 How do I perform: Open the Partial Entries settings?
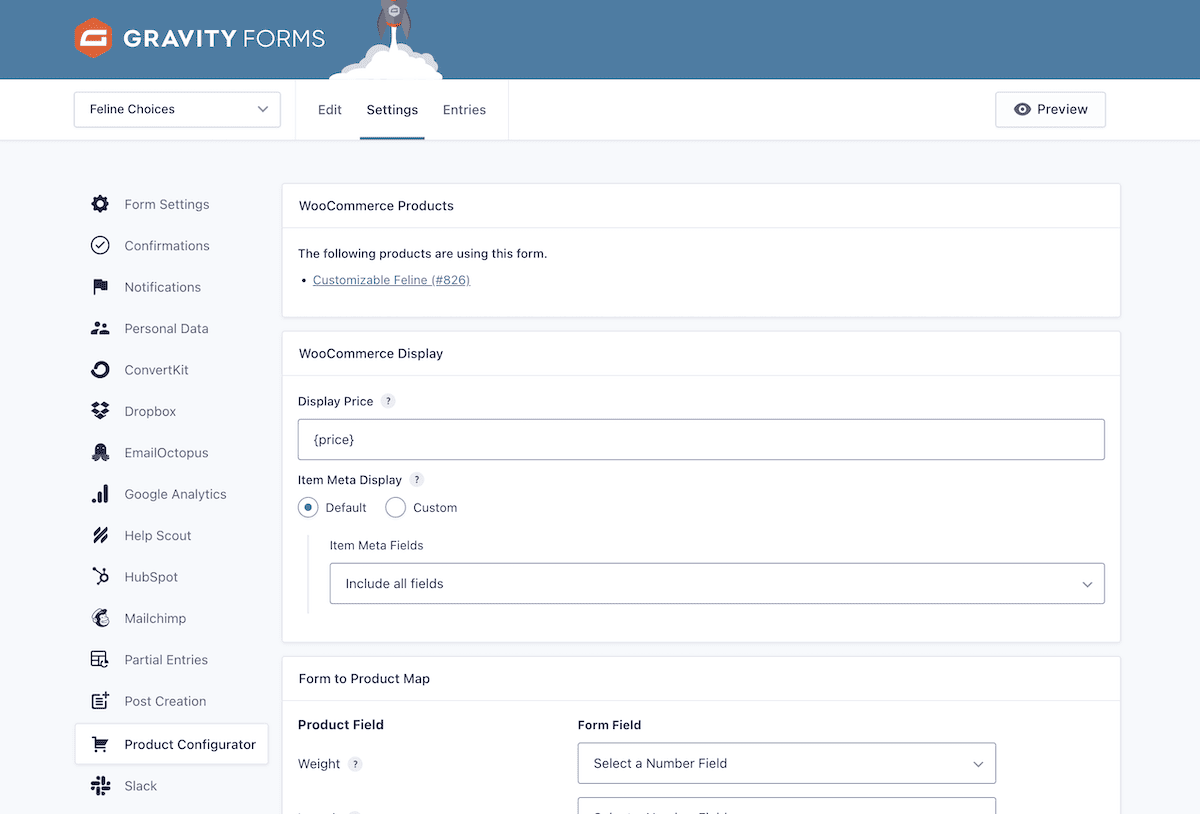pos(166,660)
